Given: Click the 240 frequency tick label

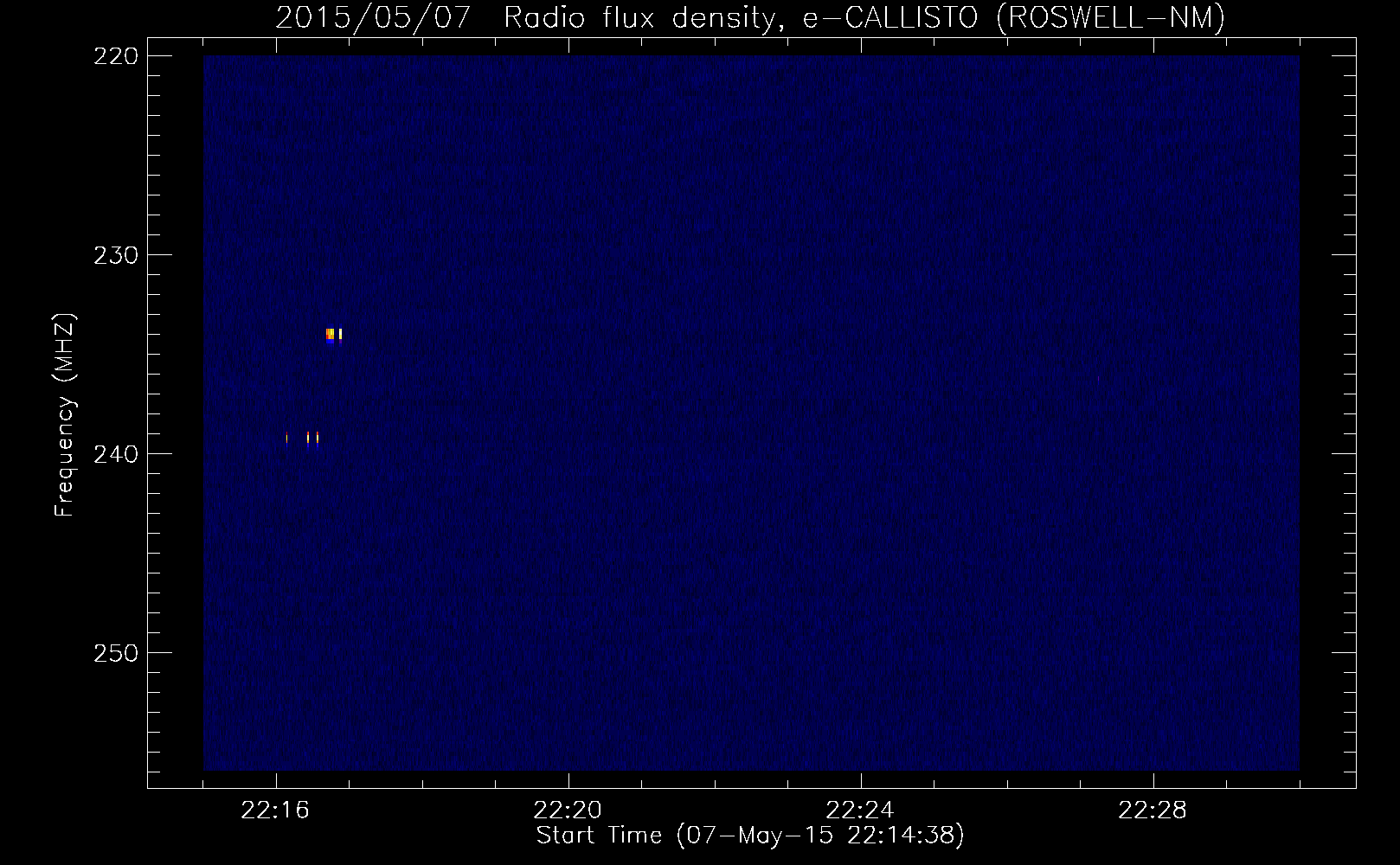Looking at the screenshot, I should tap(114, 453).
